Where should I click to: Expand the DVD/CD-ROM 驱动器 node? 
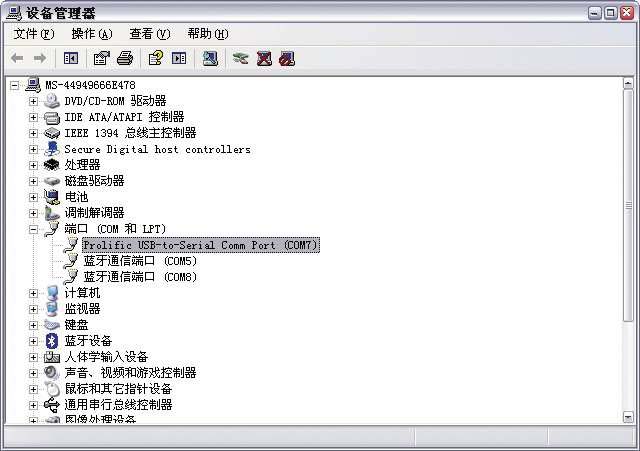click(33, 101)
